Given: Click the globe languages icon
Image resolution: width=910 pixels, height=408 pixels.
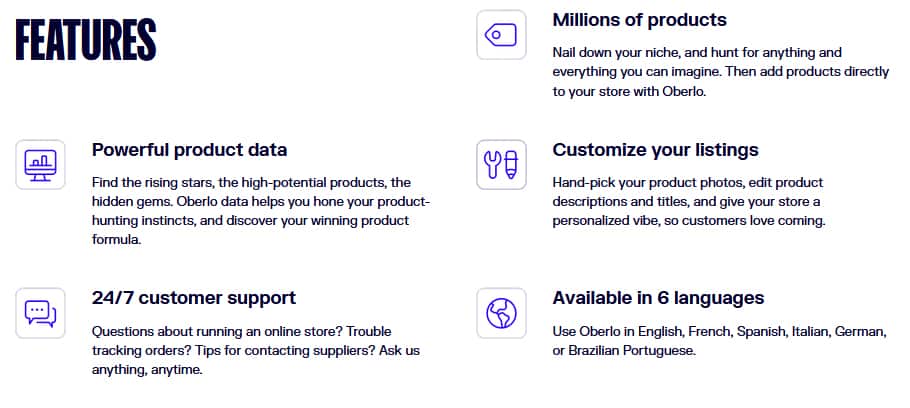Looking at the screenshot, I should 501,313.
